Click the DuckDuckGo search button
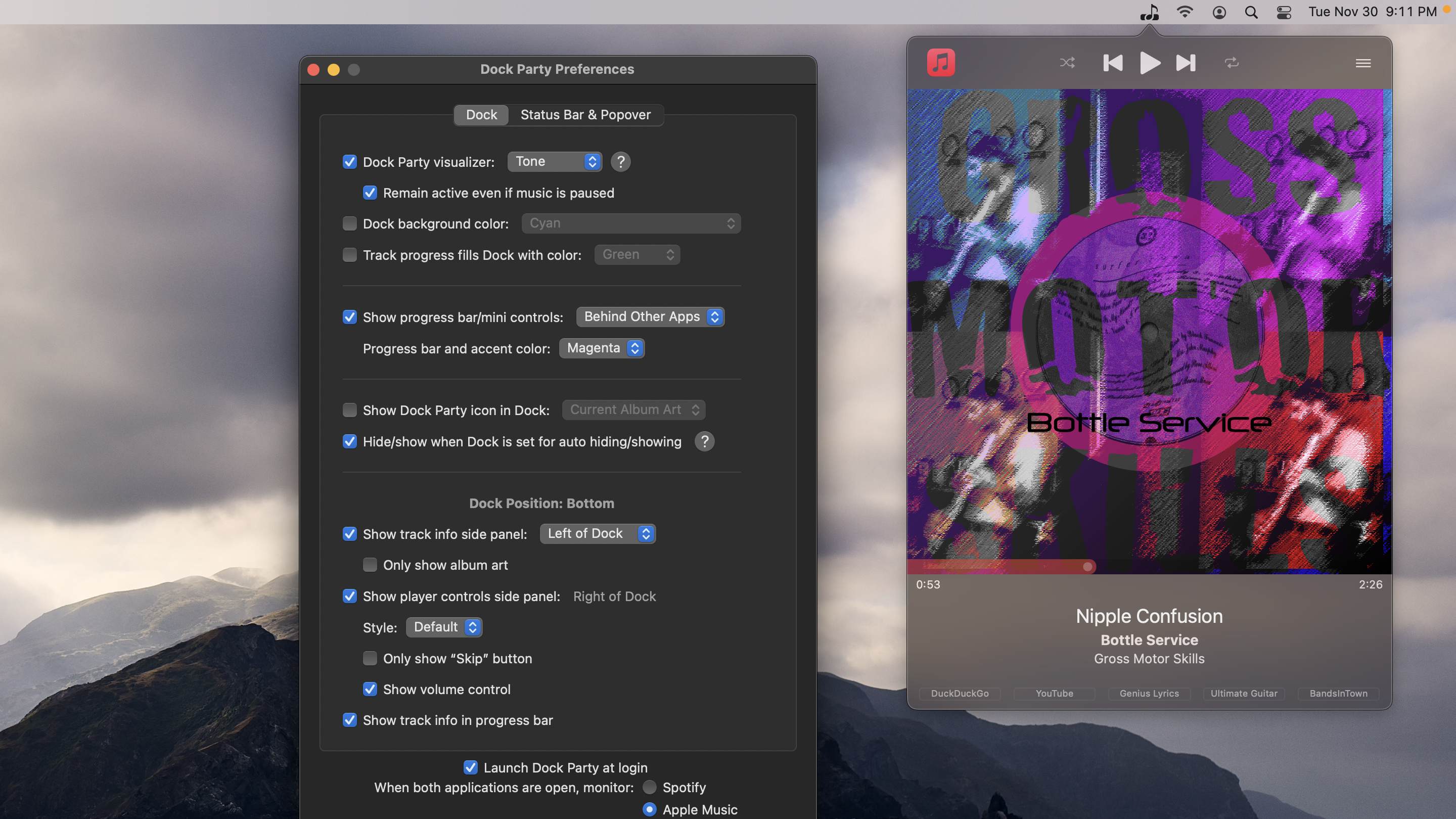 960,694
